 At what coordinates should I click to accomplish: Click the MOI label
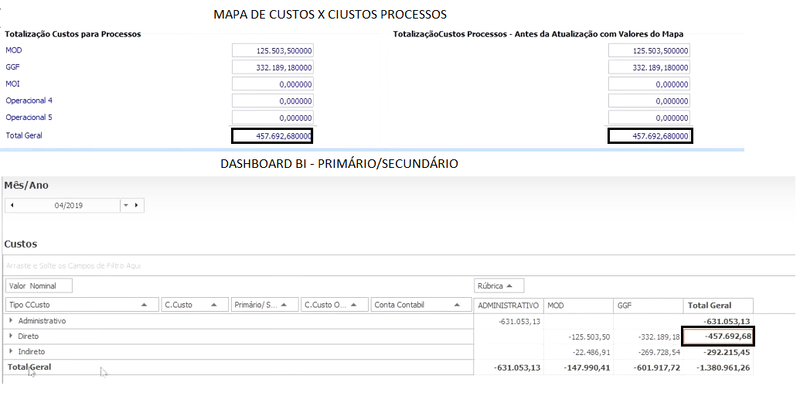click(13, 84)
